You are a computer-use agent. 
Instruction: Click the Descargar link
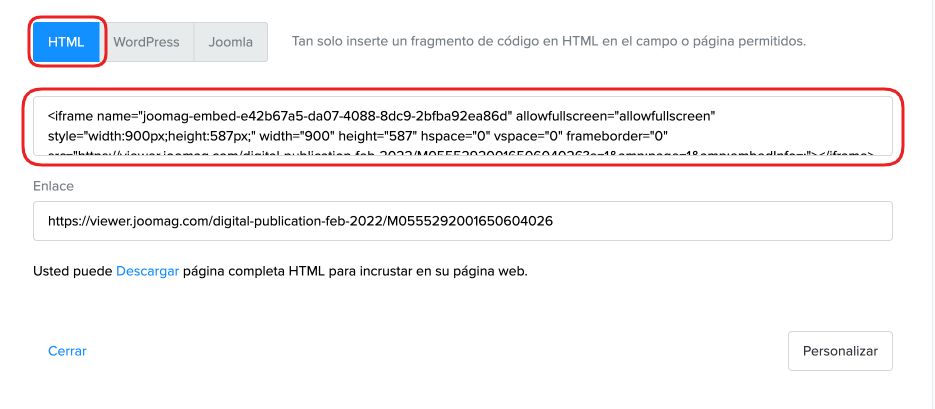click(147, 271)
